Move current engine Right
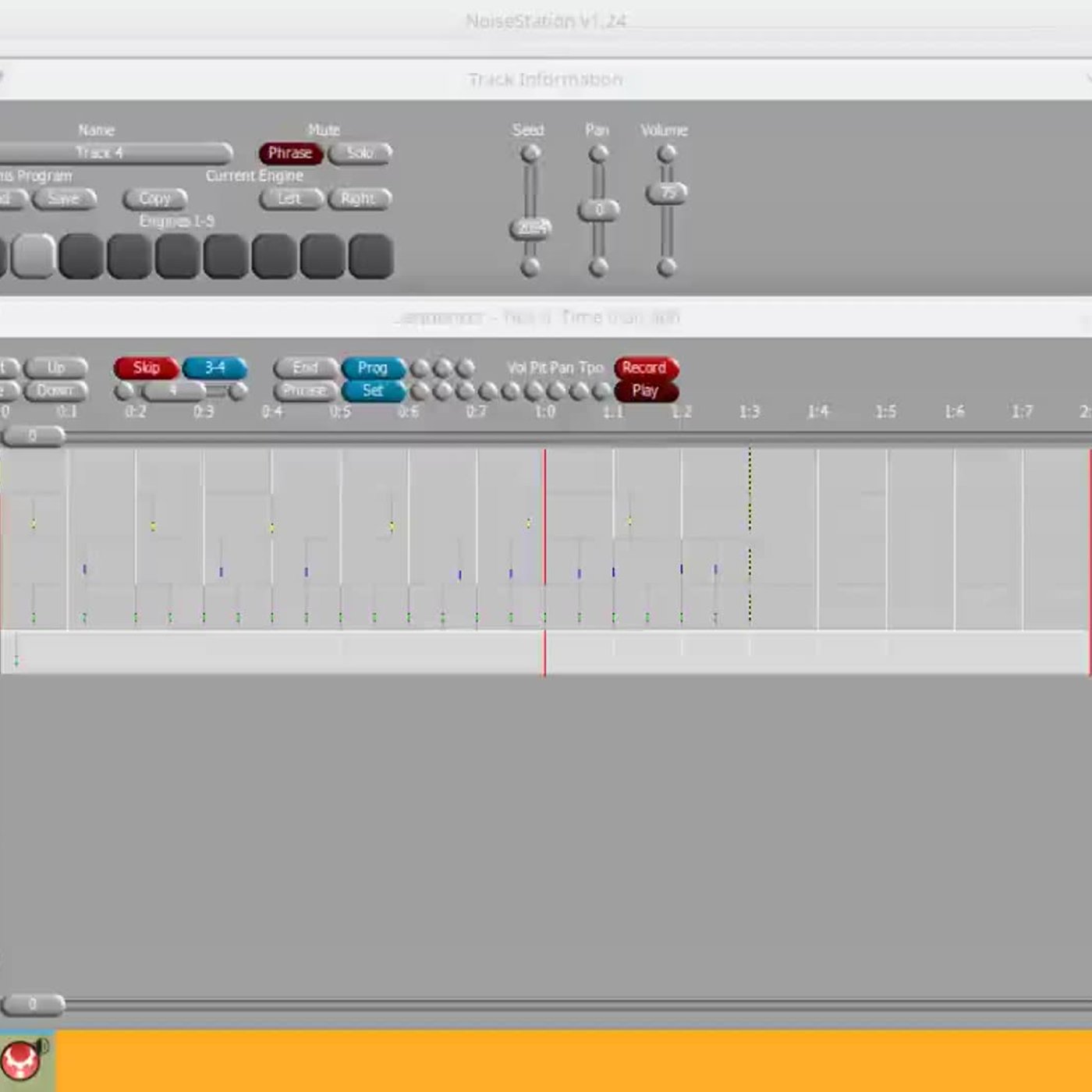Viewport: 1092px width, 1092px height. (x=360, y=199)
